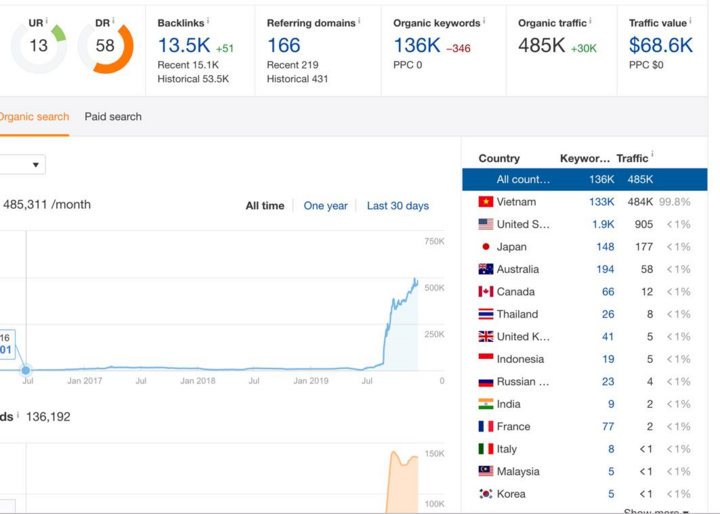720x514 pixels.
Task: Click the Organic traffic info icon
Action: pyautogui.click(x=590, y=20)
